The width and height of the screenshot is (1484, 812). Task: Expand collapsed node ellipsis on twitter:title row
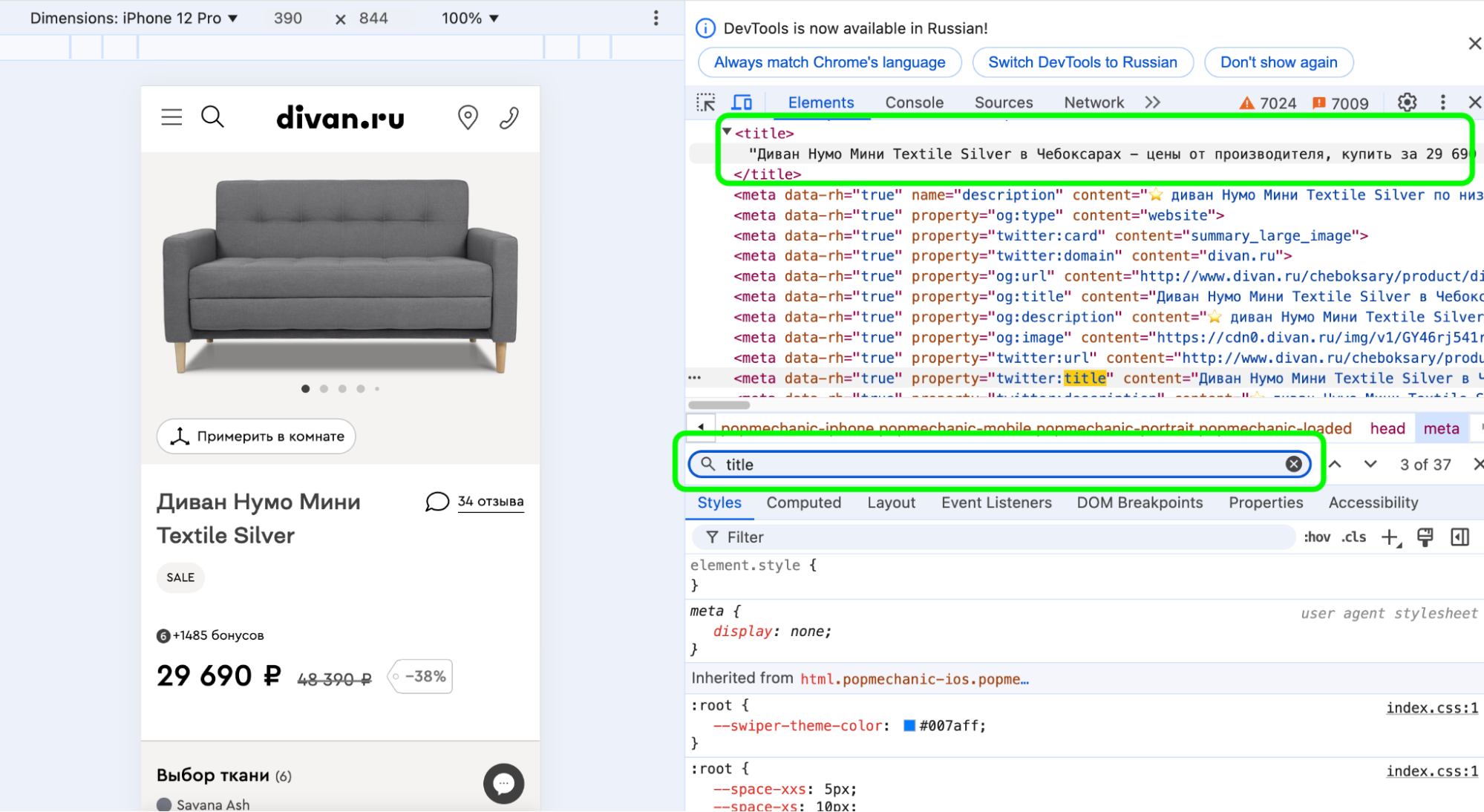pyautogui.click(x=695, y=378)
